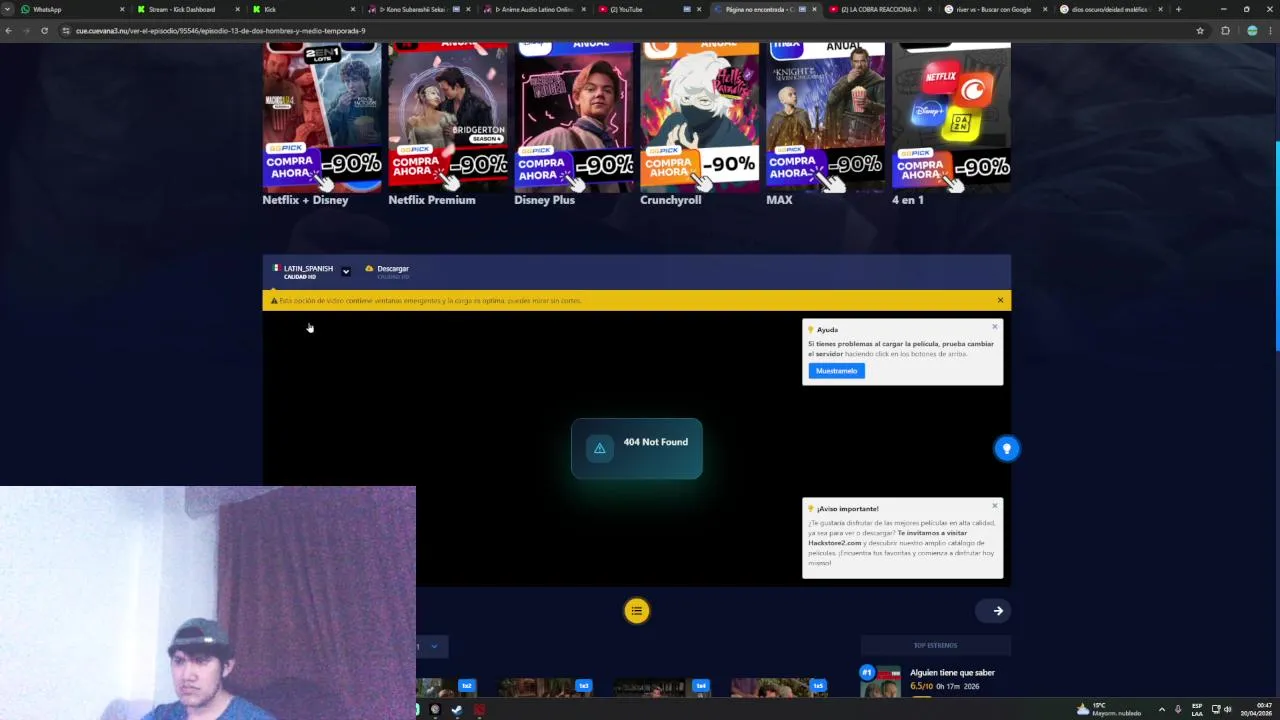
Task: Close the YouTube browser tab
Action: (x=700, y=9)
